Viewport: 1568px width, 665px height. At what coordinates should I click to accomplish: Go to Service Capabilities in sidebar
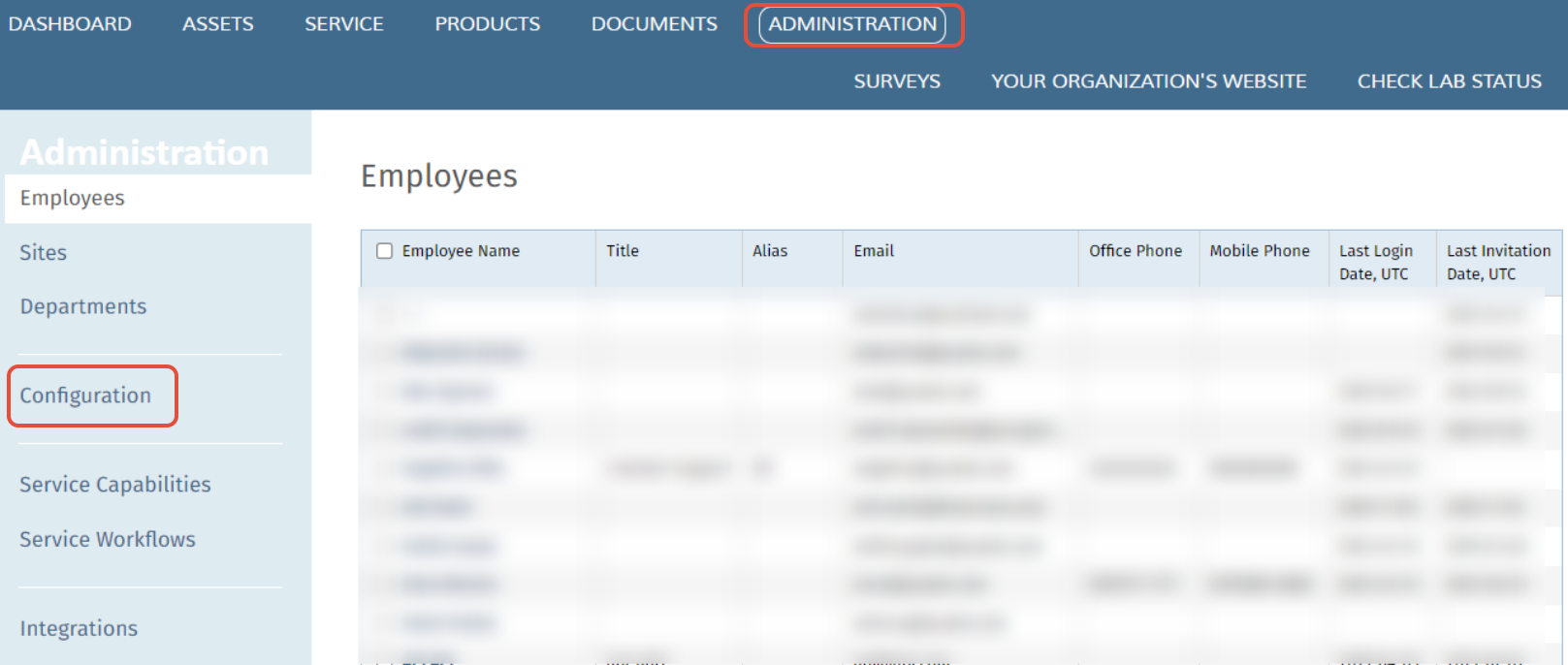(x=115, y=485)
